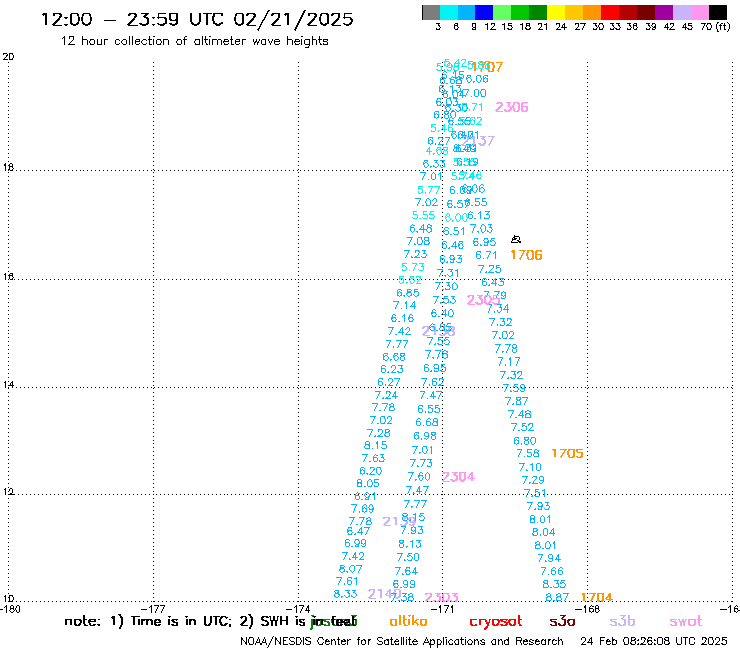Choose the yellow swatch in the color bar
Screen dimensions: 740x650
(556, 12)
